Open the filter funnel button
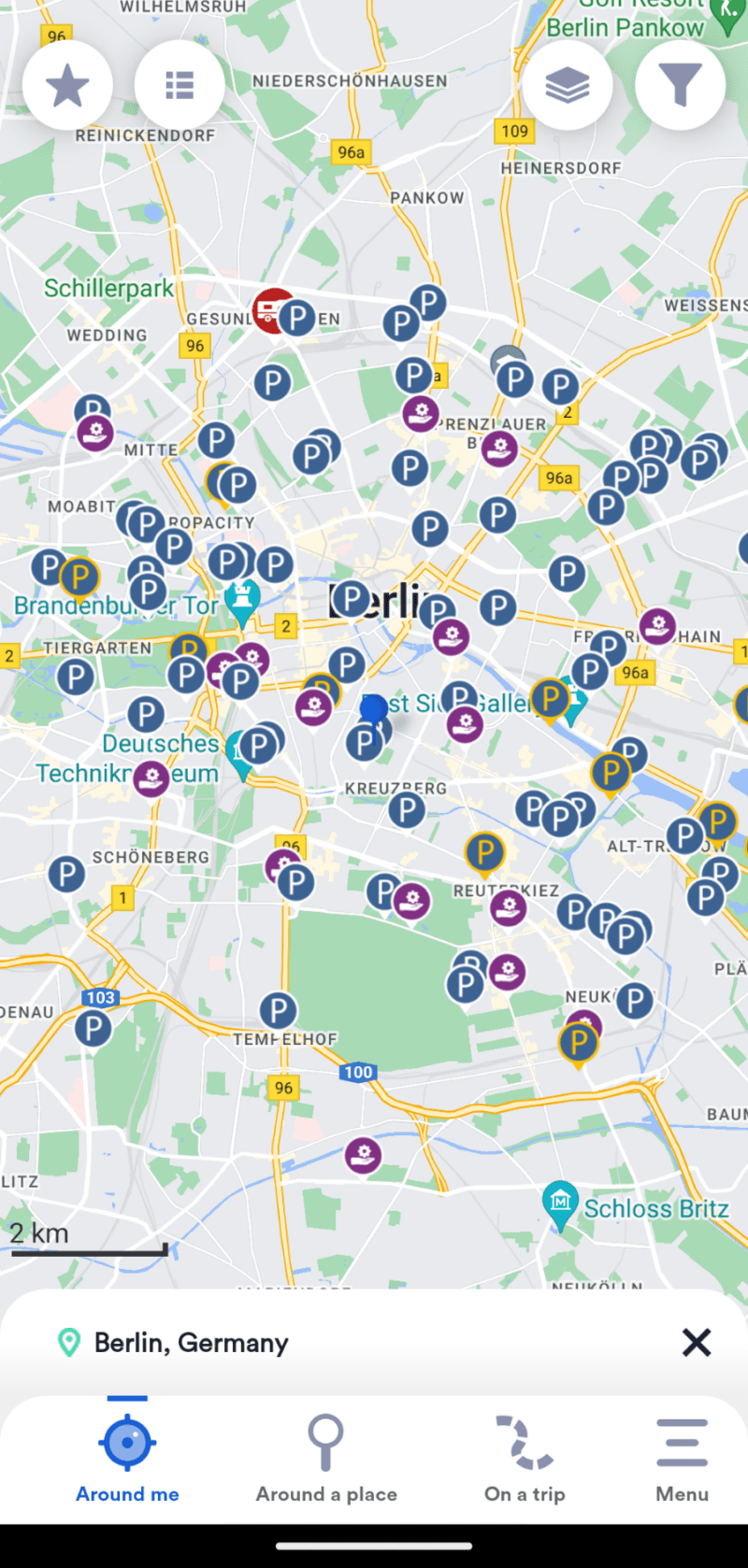This screenshot has width=748, height=1568. point(681,86)
